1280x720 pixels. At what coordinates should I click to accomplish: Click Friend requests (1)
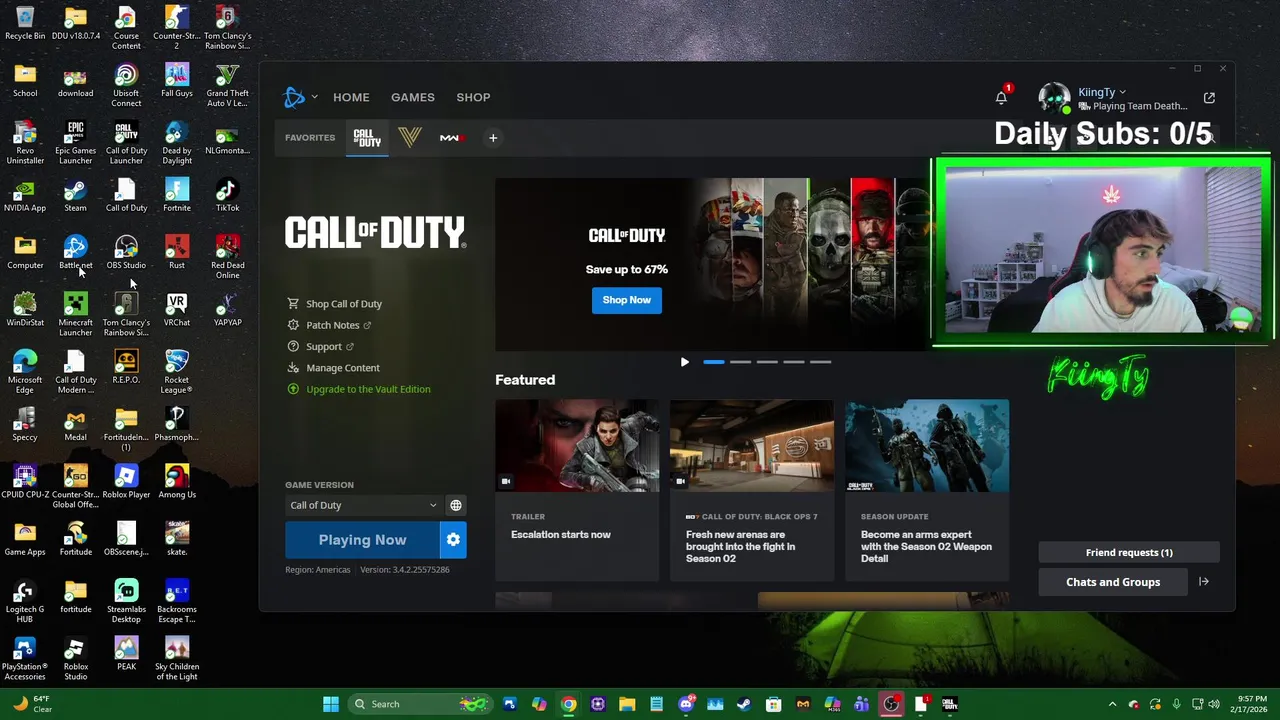click(x=1129, y=552)
